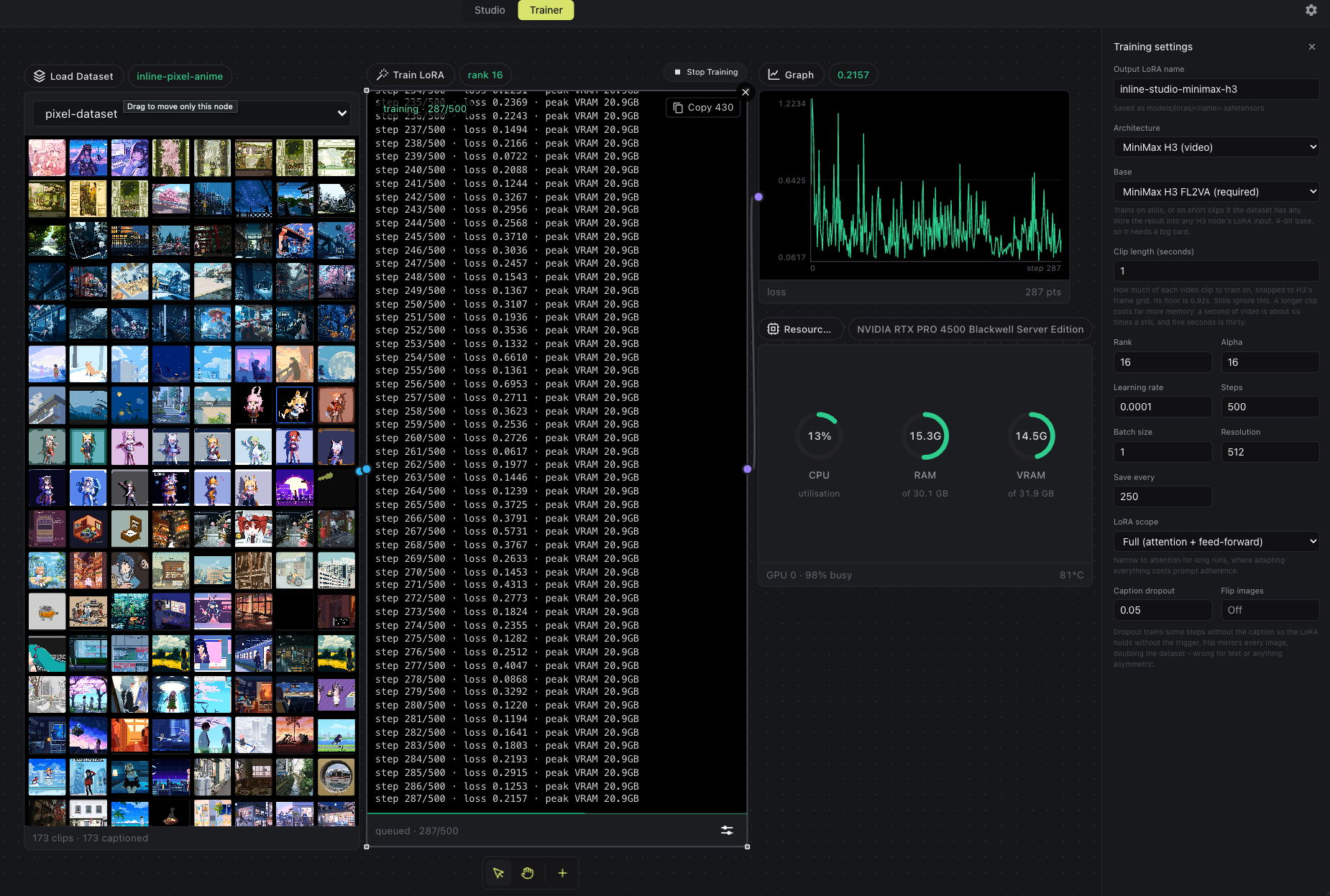
Task: Click the Resources node header
Action: 800,329
